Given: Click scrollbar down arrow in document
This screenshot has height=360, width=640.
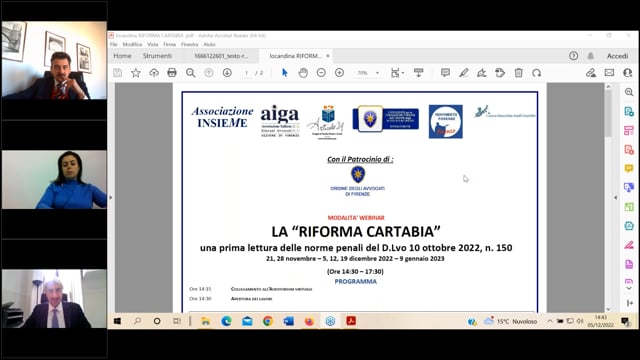Looking at the screenshot, I should click(608, 309).
